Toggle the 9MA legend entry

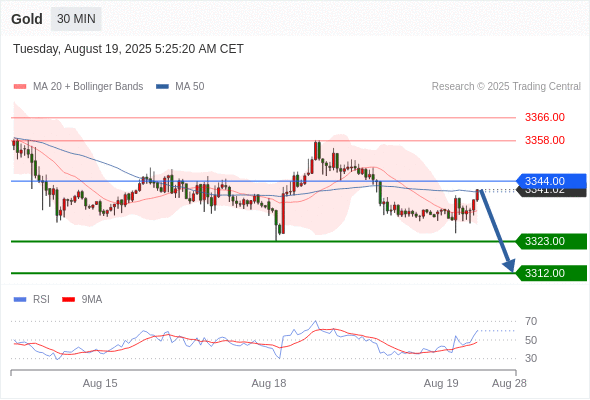[x=82, y=300]
